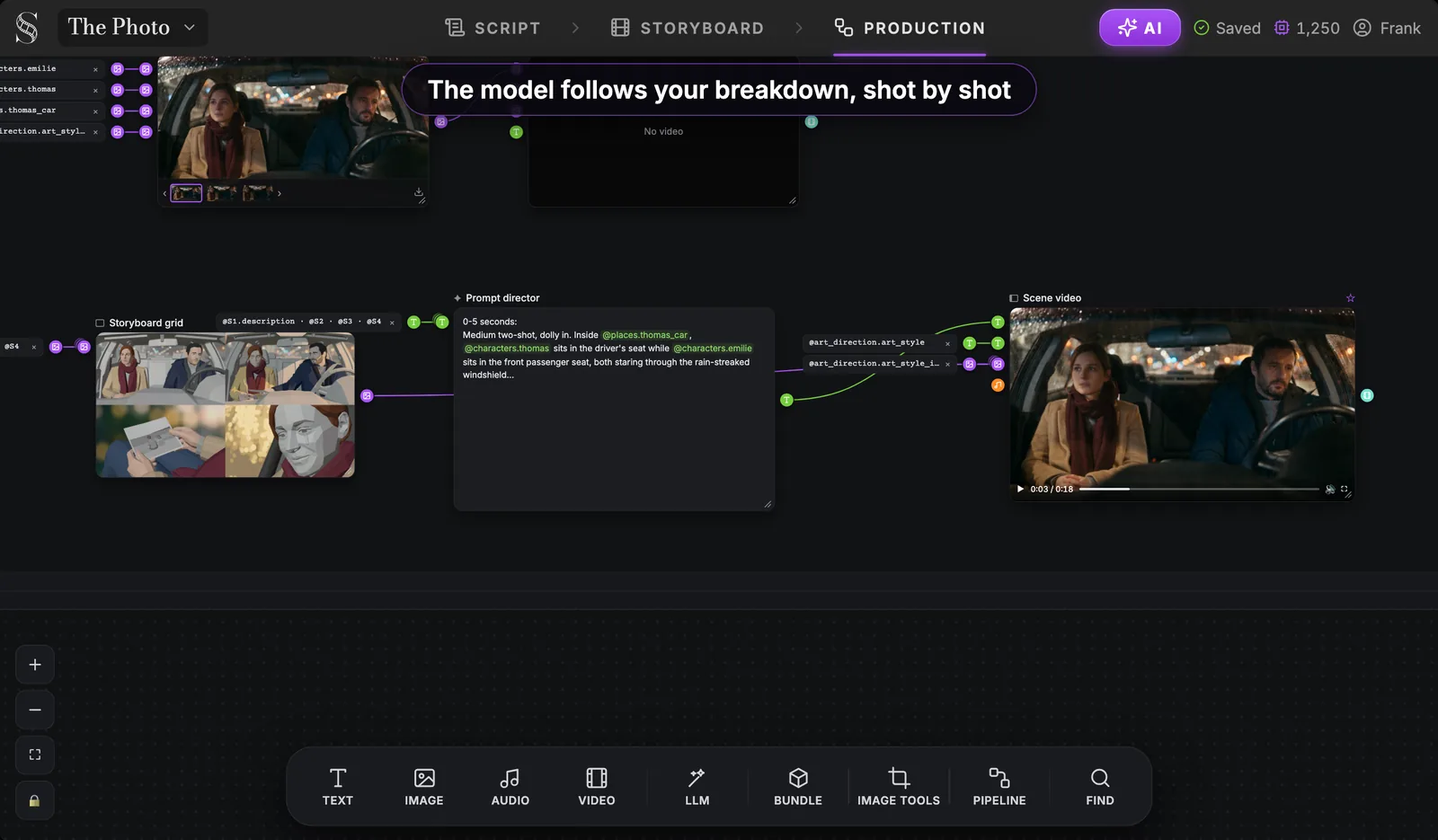The height and width of the screenshot is (840, 1438).
Task: Select the second image variant thumbnail
Action: pos(222,193)
